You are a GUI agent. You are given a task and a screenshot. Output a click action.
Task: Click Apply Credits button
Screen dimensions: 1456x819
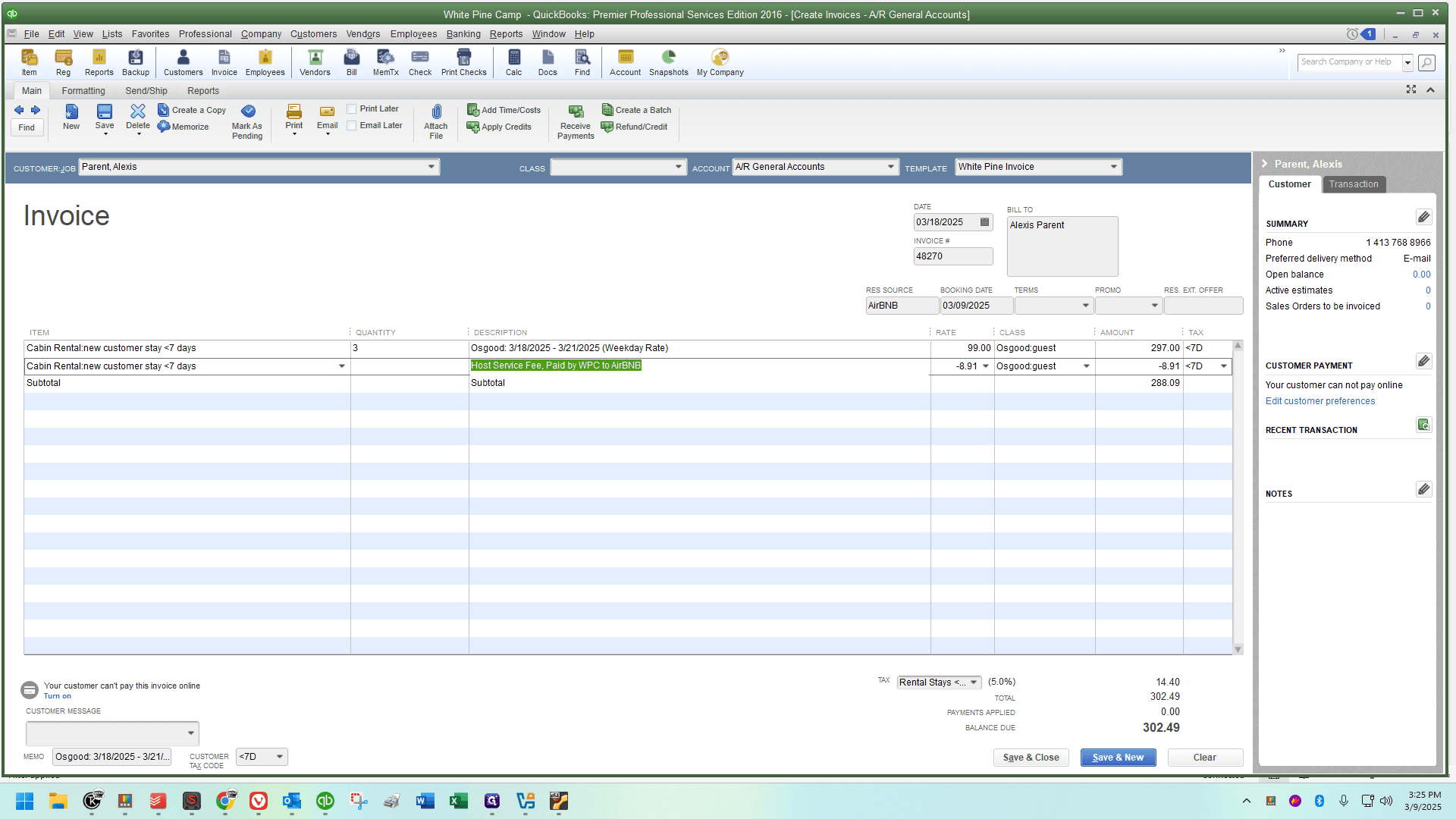pyautogui.click(x=499, y=127)
